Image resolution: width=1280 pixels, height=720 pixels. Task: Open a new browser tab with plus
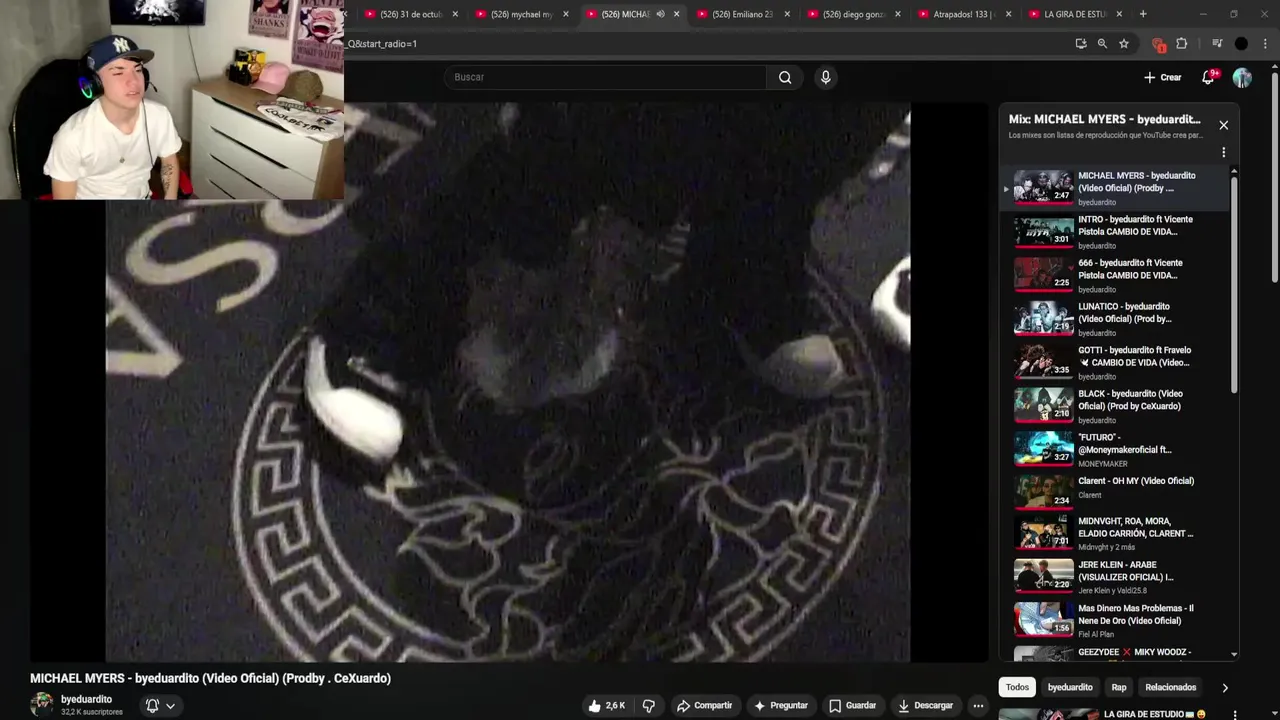point(1143,14)
